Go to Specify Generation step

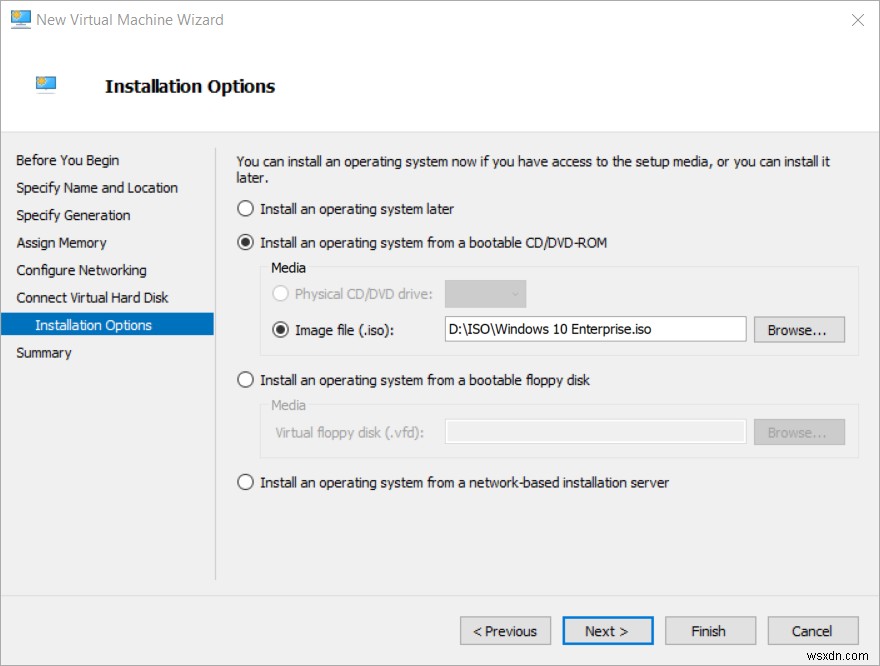pyautogui.click(x=73, y=215)
